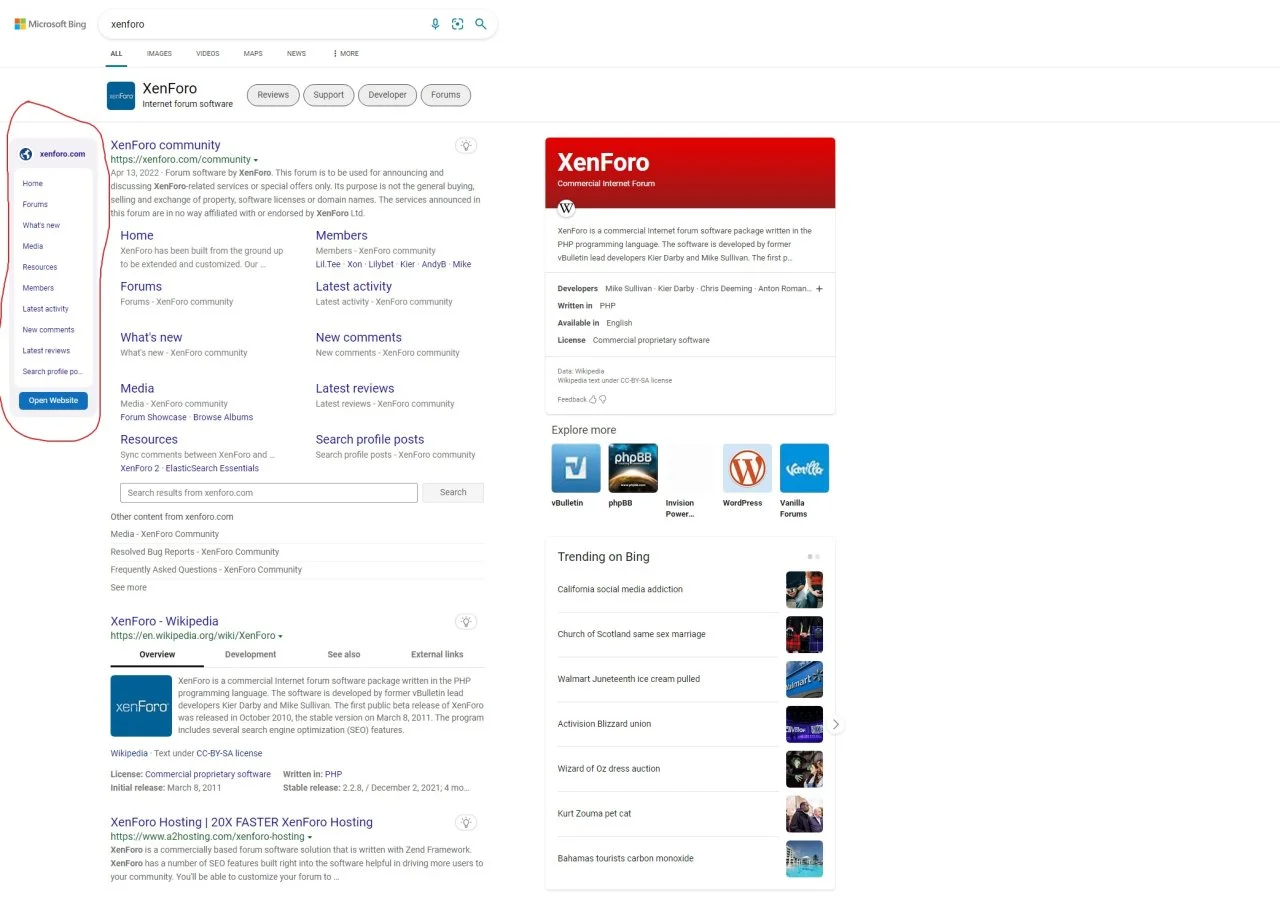Click the XenForo logo beside the title
Image resolution: width=1280 pixels, height=897 pixels.
pyautogui.click(x=121, y=95)
